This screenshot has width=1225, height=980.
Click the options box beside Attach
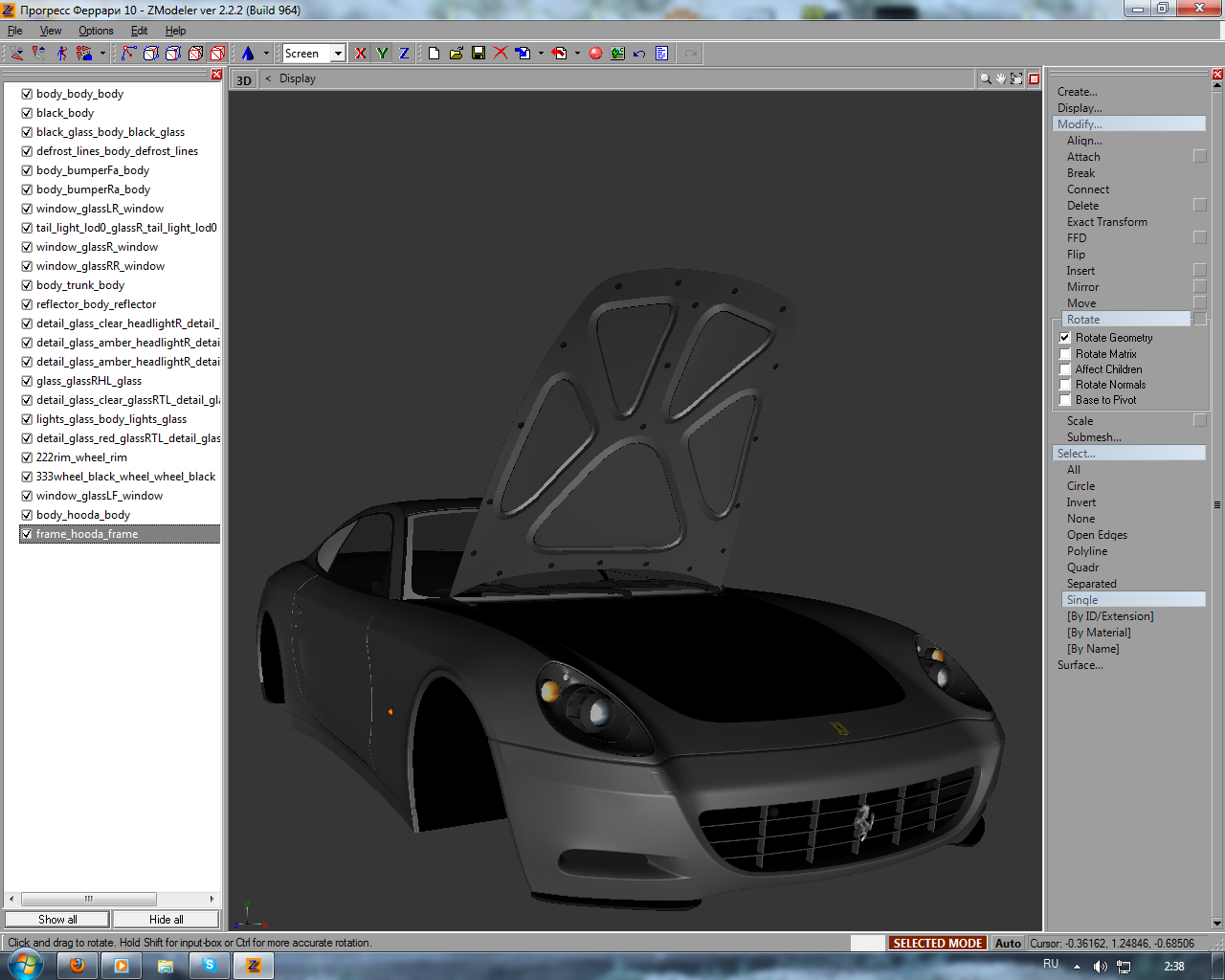pyautogui.click(x=1200, y=157)
